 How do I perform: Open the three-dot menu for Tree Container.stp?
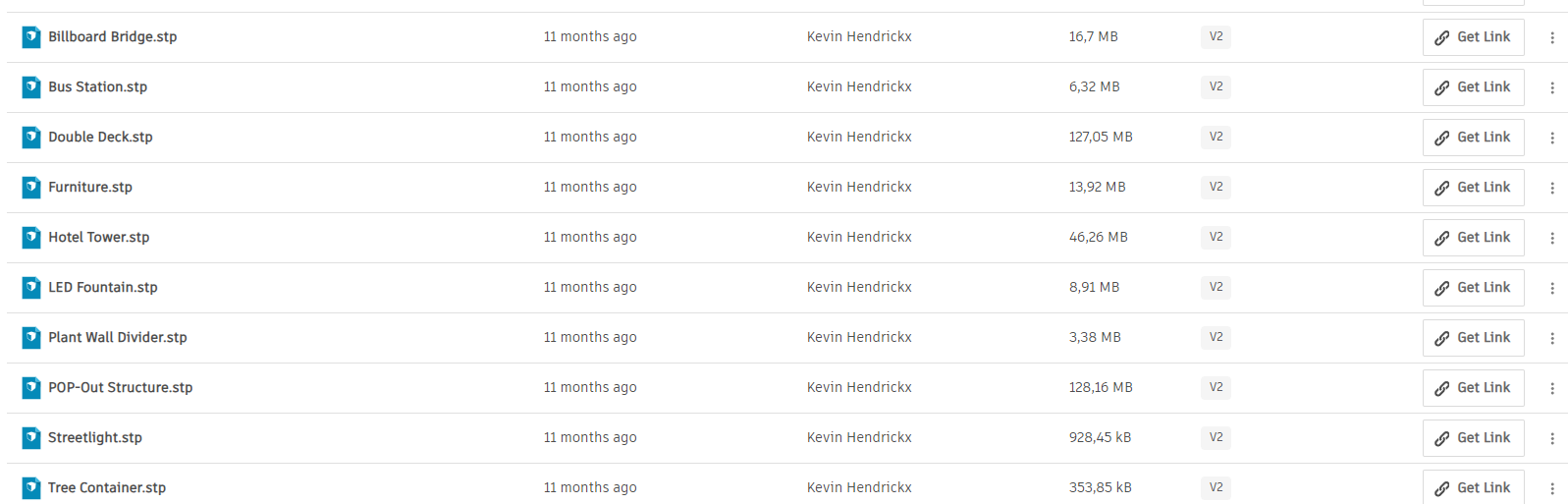click(1551, 488)
